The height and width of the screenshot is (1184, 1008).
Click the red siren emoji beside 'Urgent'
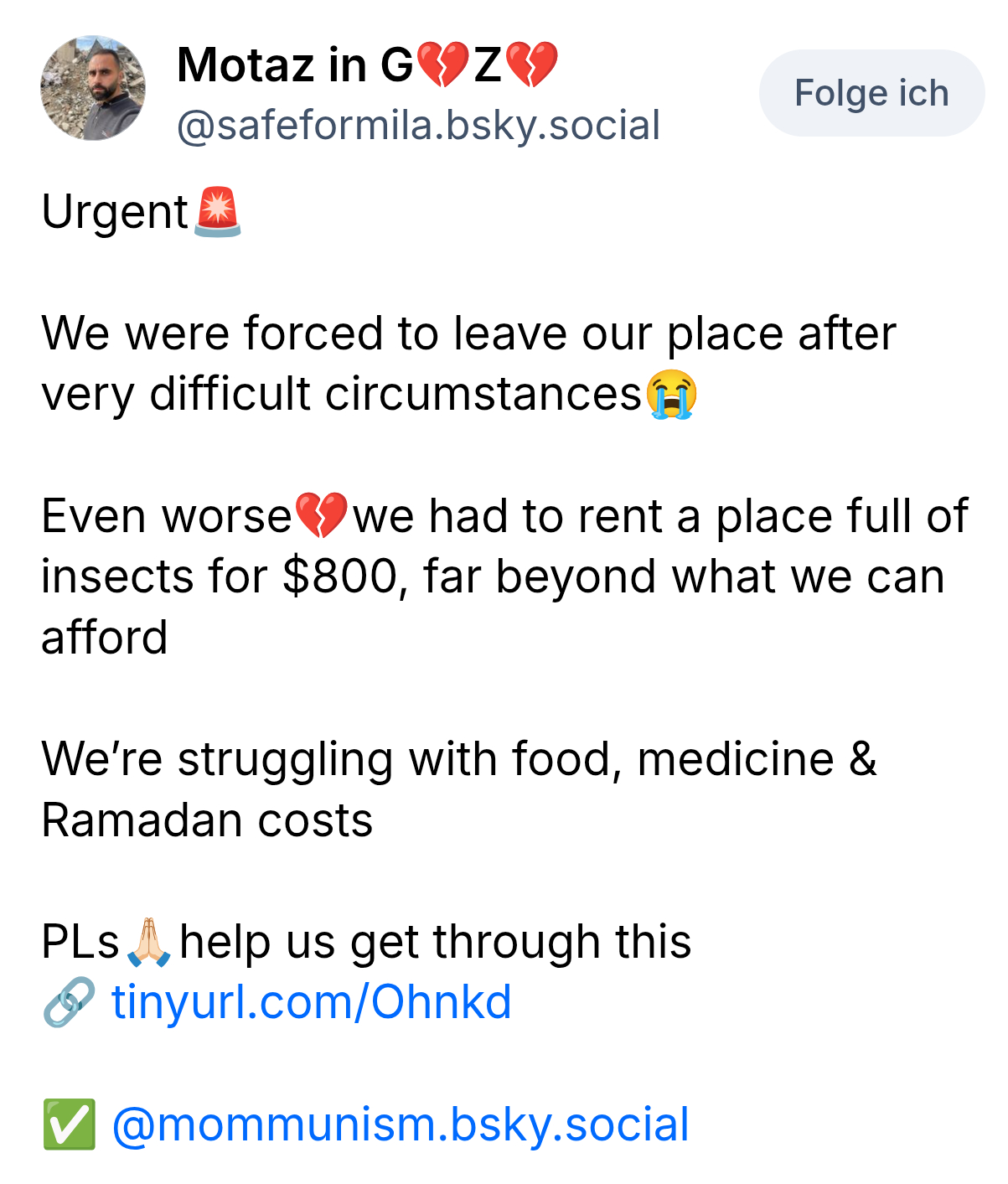pos(218,212)
